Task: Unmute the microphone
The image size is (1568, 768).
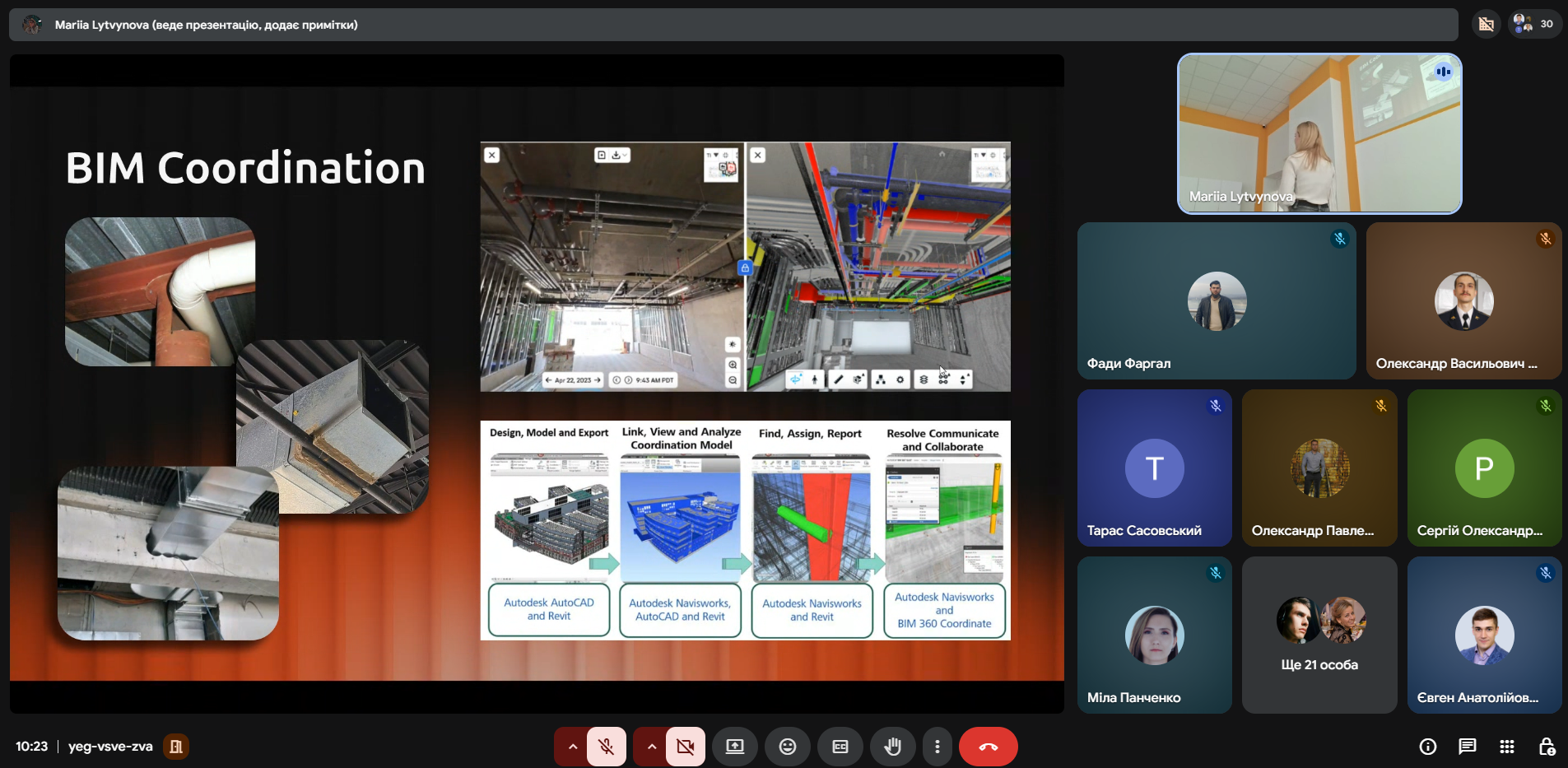Action: pyautogui.click(x=607, y=747)
